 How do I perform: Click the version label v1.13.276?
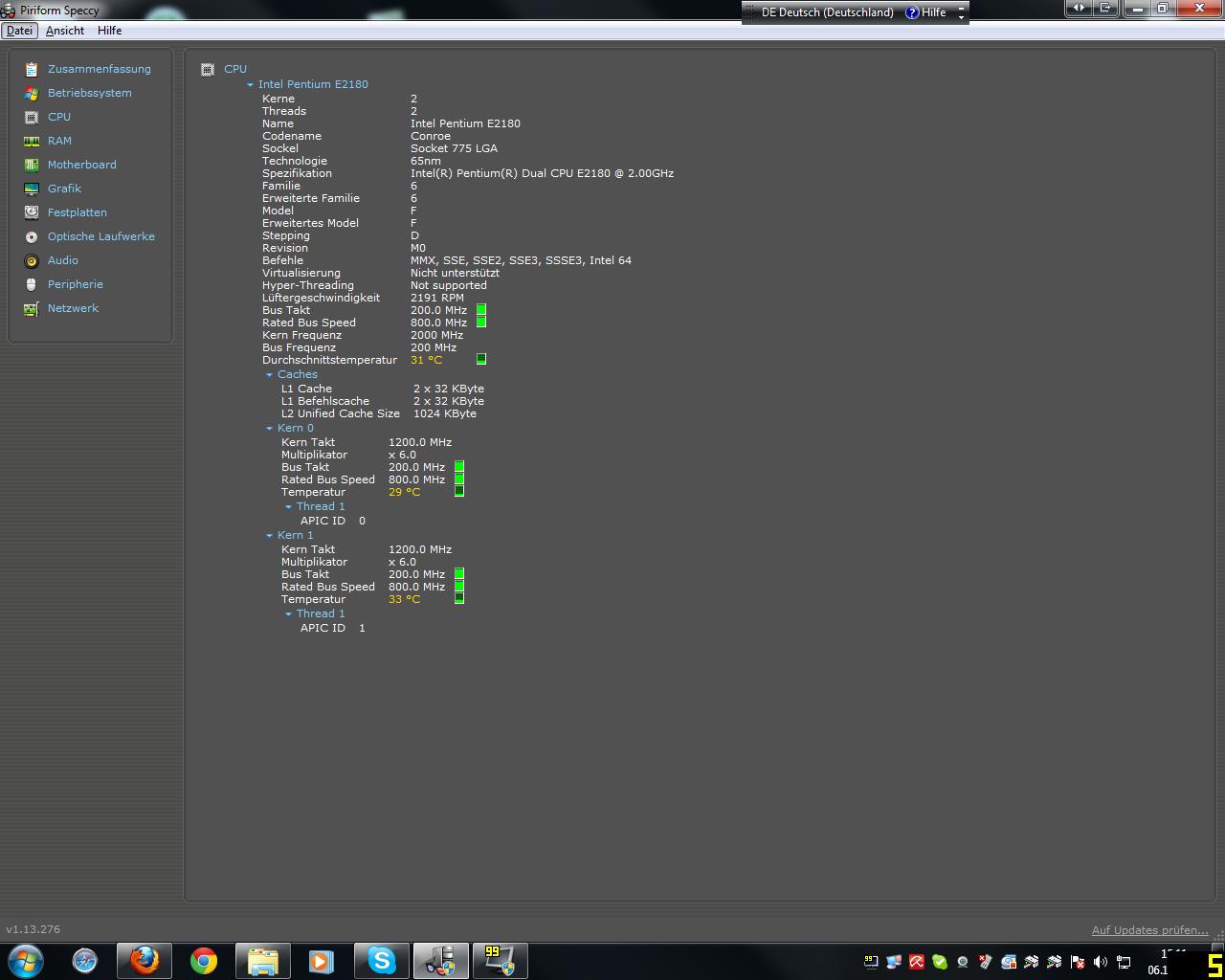tap(33, 929)
